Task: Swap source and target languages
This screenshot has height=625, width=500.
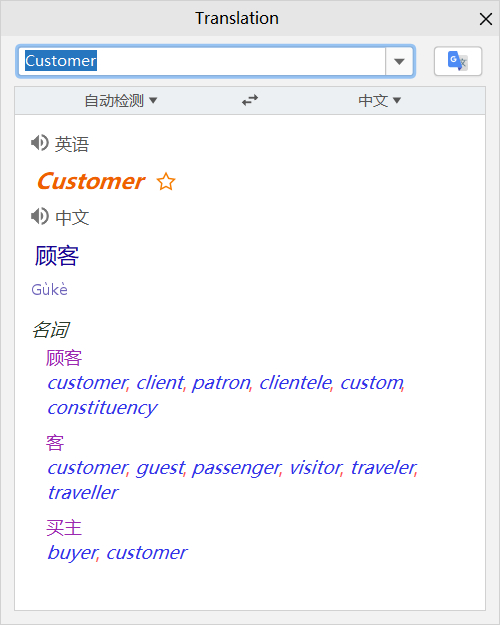Action: tap(250, 100)
